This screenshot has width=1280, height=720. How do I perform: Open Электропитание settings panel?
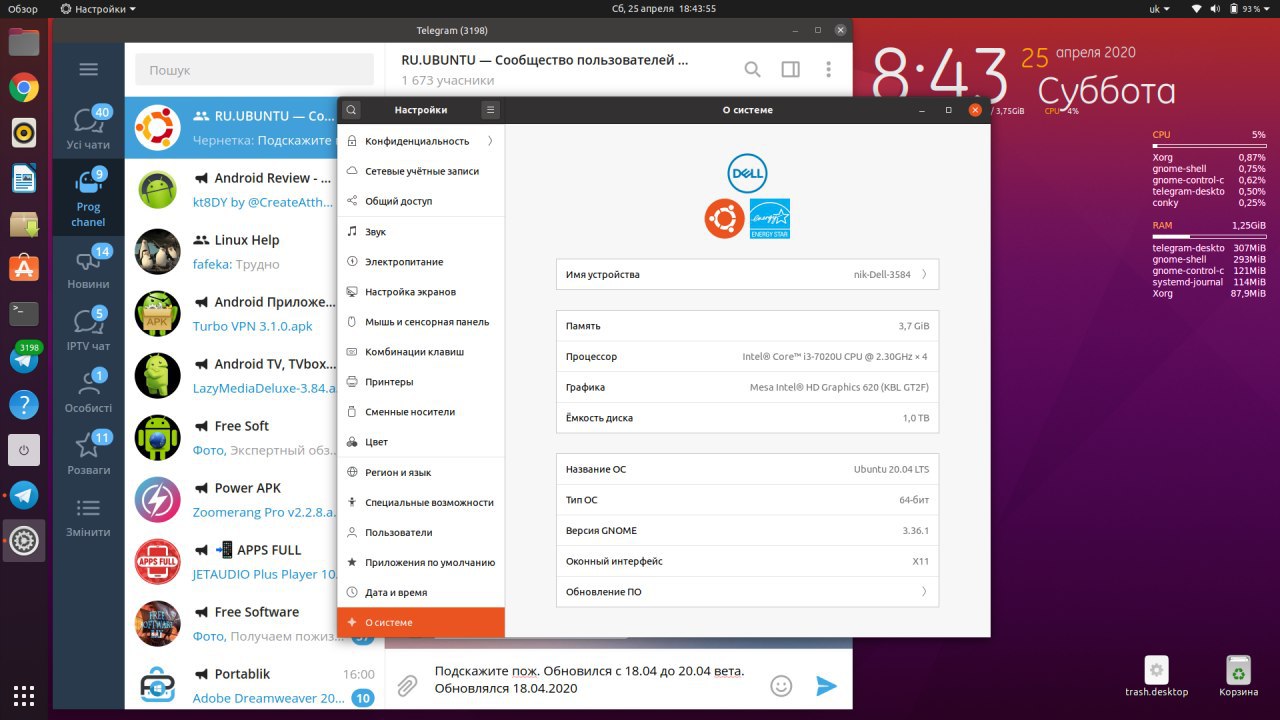(x=421, y=261)
